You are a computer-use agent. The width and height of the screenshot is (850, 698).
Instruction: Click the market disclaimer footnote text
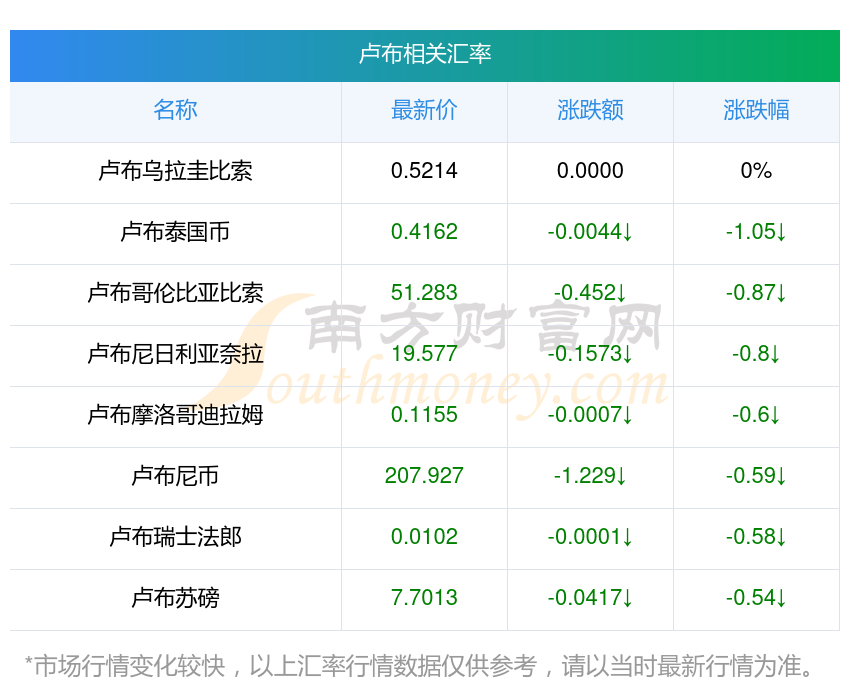point(418,666)
